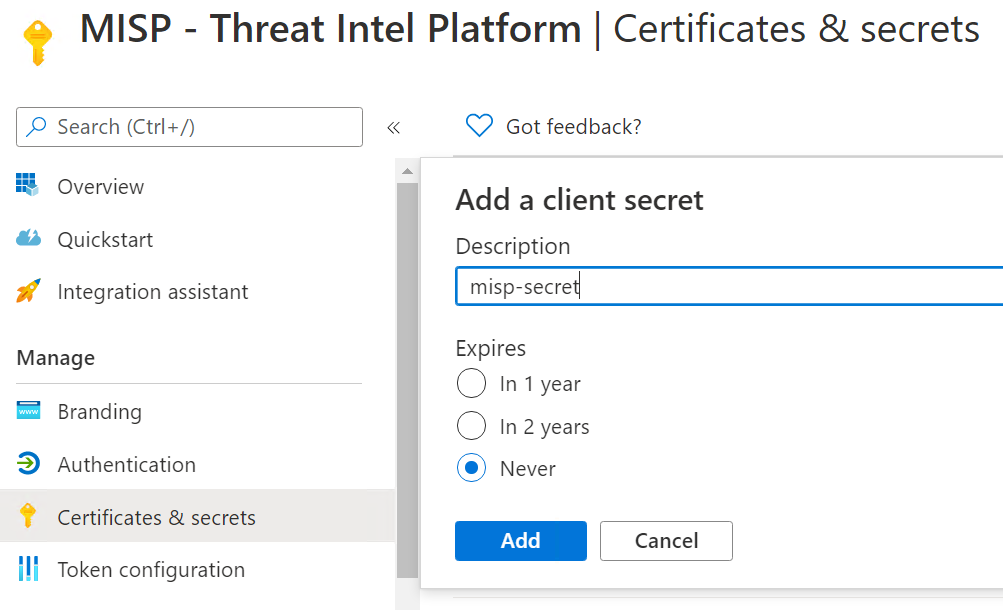Click the Add button

point(521,541)
